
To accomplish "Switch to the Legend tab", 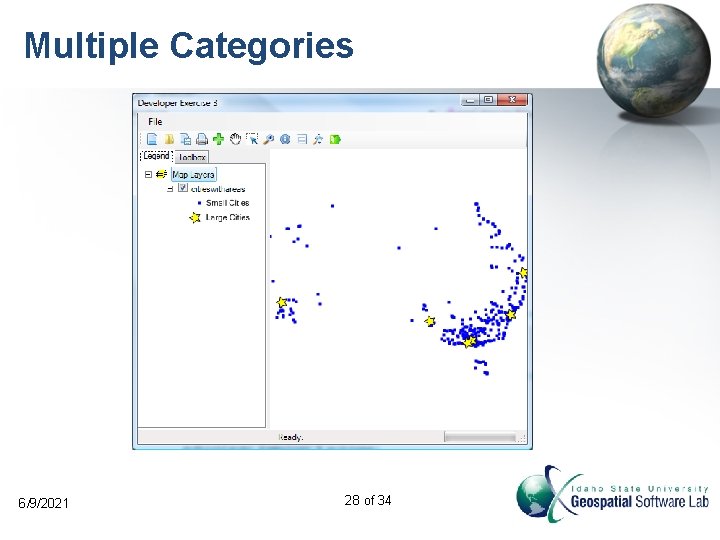I will tap(156, 156).
